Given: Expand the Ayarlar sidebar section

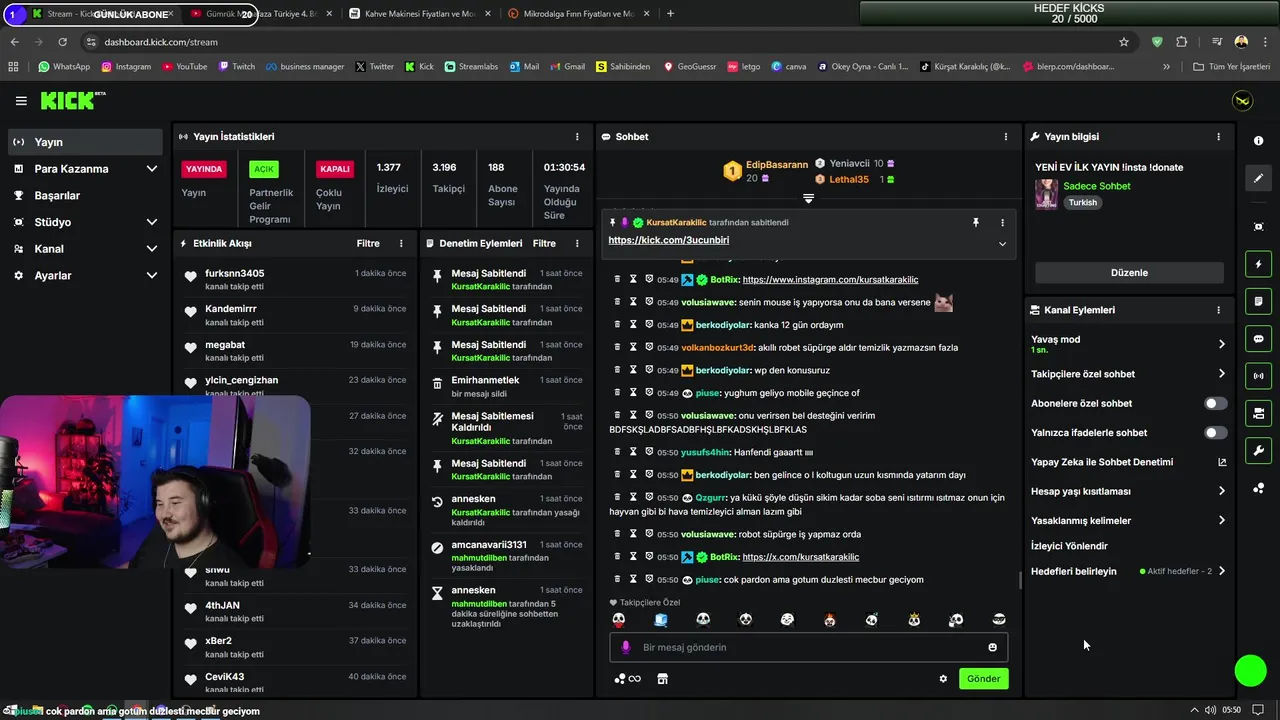Looking at the screenshot, I should (x=152, y=275).
